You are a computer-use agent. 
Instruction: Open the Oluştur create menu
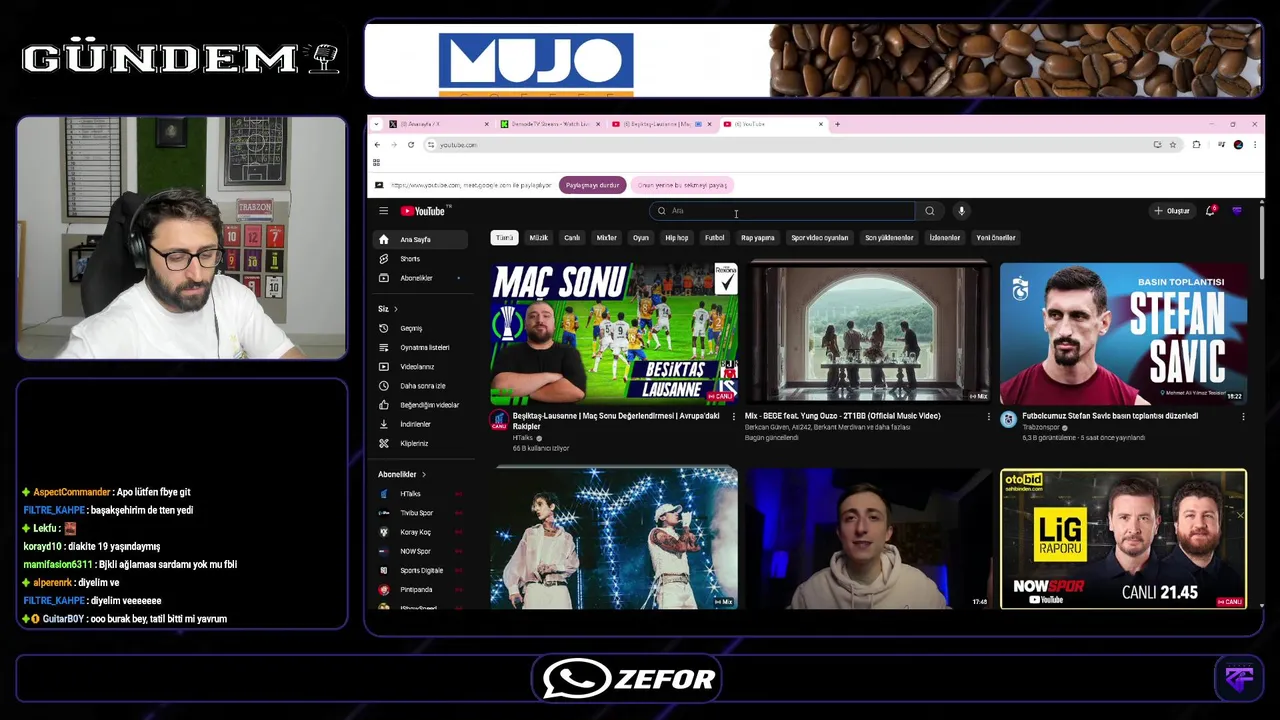pos(1172,211)
